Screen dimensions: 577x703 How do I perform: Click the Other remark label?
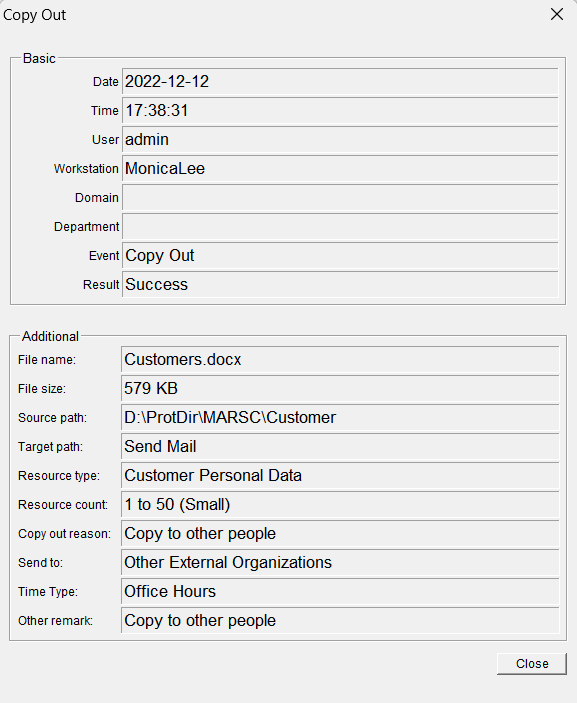tap(55, 621)
